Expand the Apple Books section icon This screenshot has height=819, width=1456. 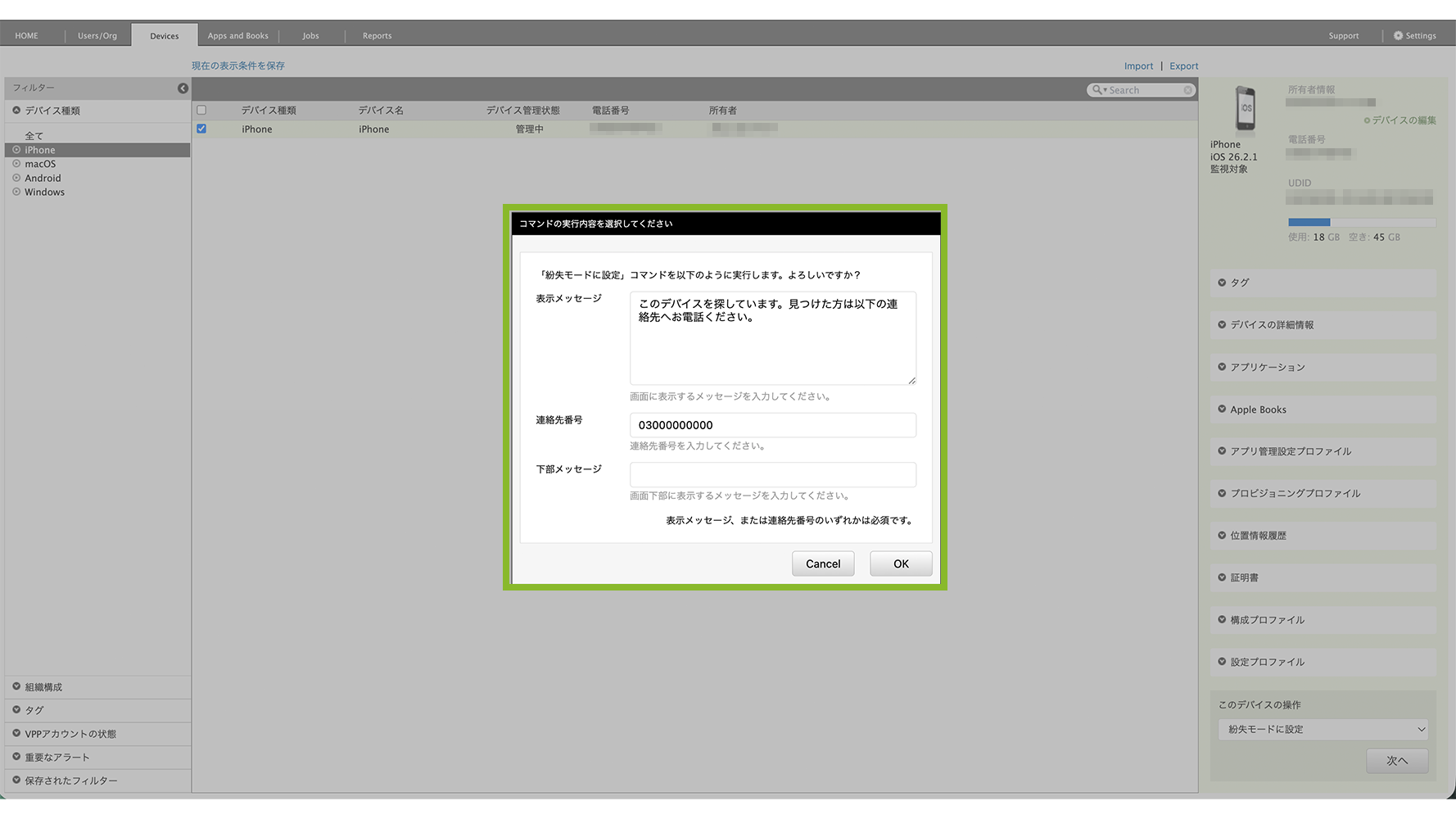pos(1222,409)
